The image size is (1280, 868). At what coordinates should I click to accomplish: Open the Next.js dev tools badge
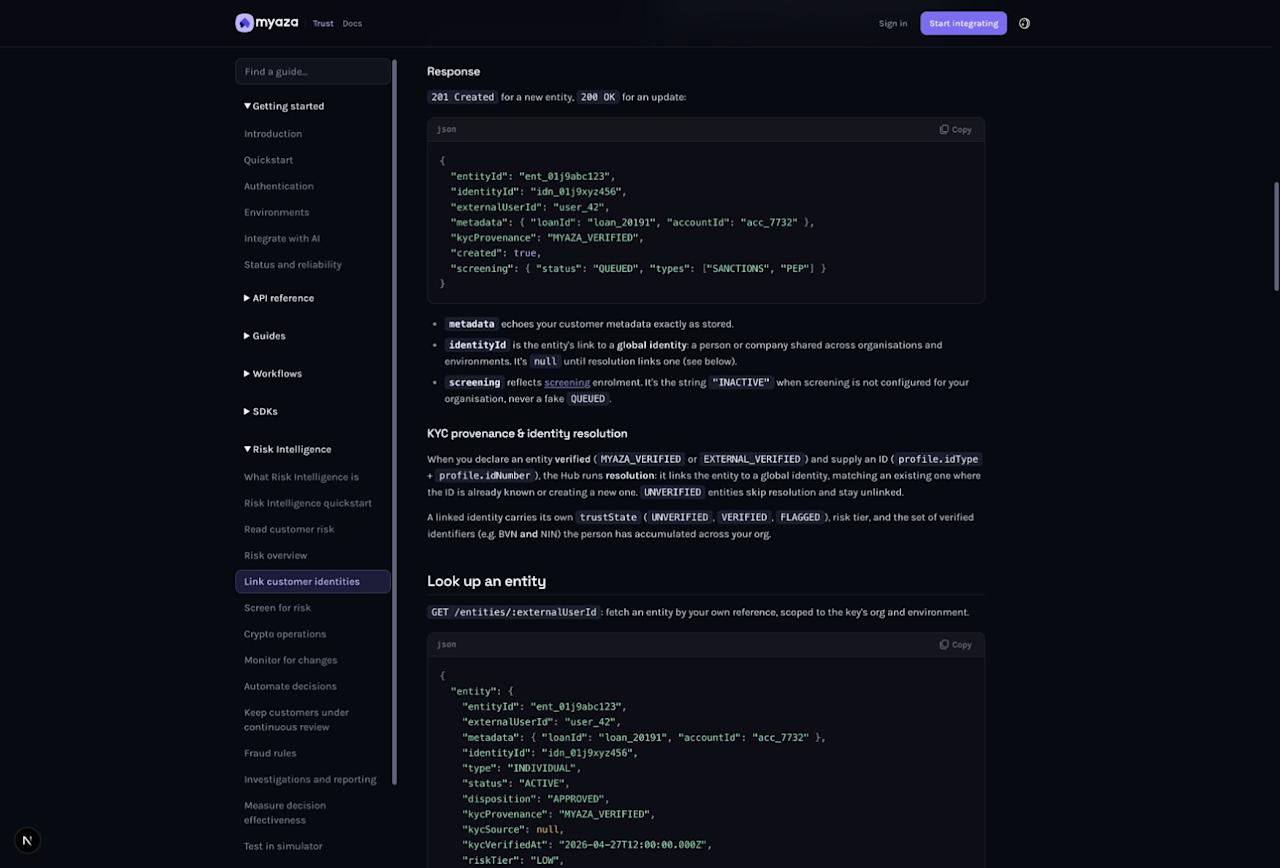click(x=28, y=841)
